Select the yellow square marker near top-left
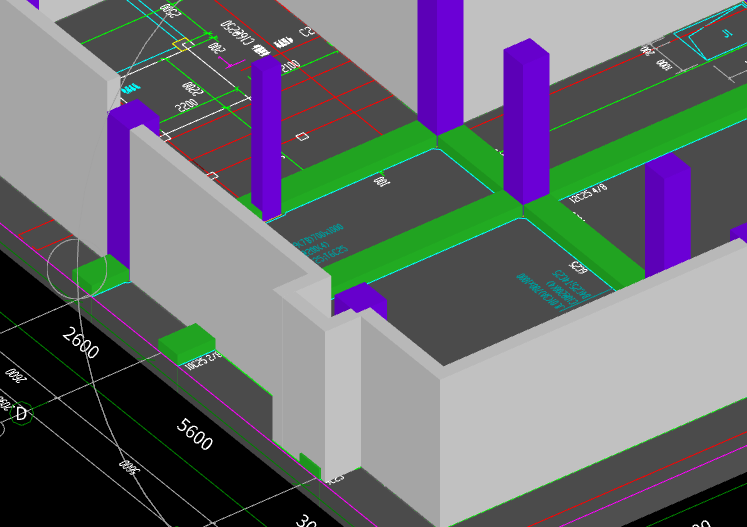 pyautogui.click(x=183, y=45)
